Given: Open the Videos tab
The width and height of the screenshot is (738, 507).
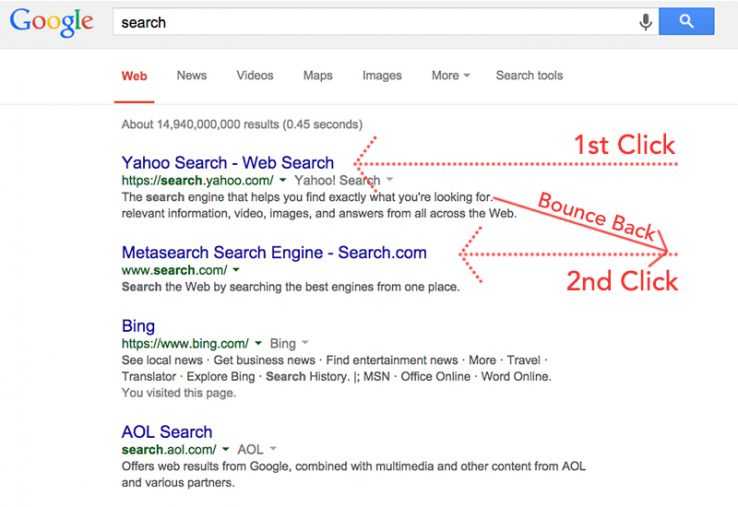Looking at the screenshot, I should [255, 76].
